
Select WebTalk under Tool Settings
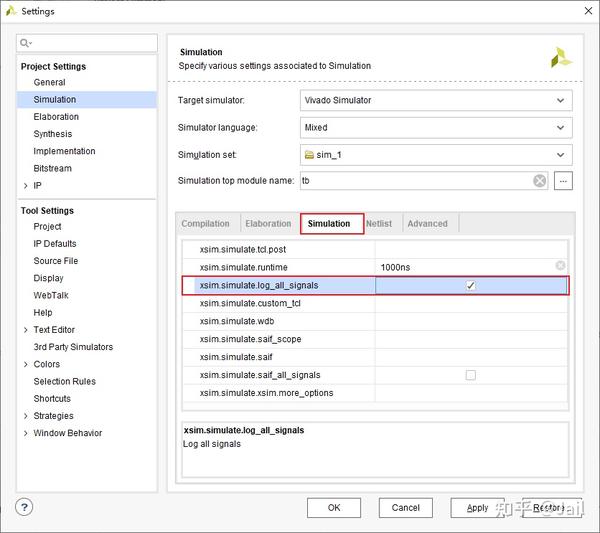point(51,295)
